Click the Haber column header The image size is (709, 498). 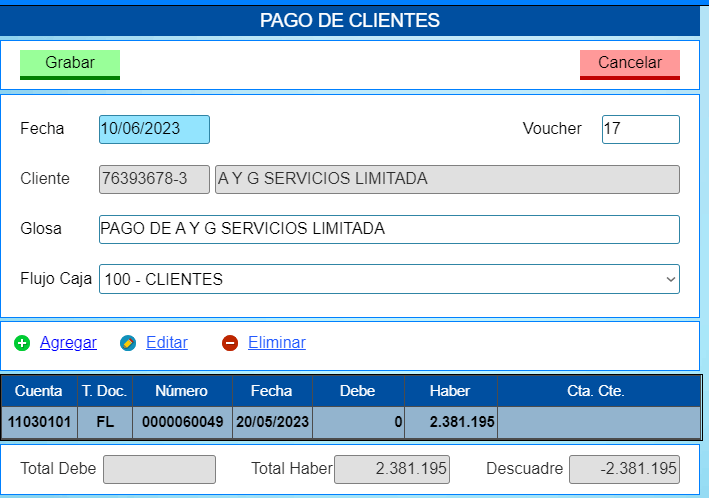451,391
